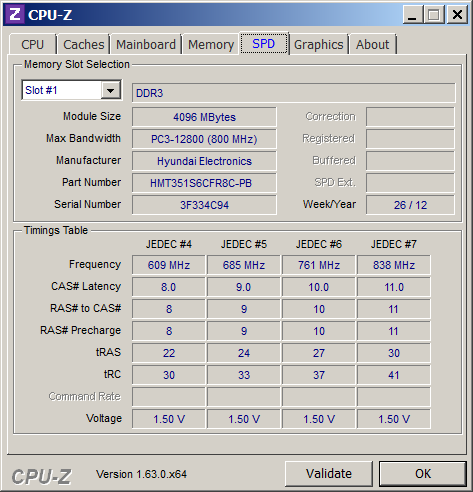This screenshot has width=473, height=492.
Task: Select the 838 MHz frequency cell
Action: click(394, 265)
